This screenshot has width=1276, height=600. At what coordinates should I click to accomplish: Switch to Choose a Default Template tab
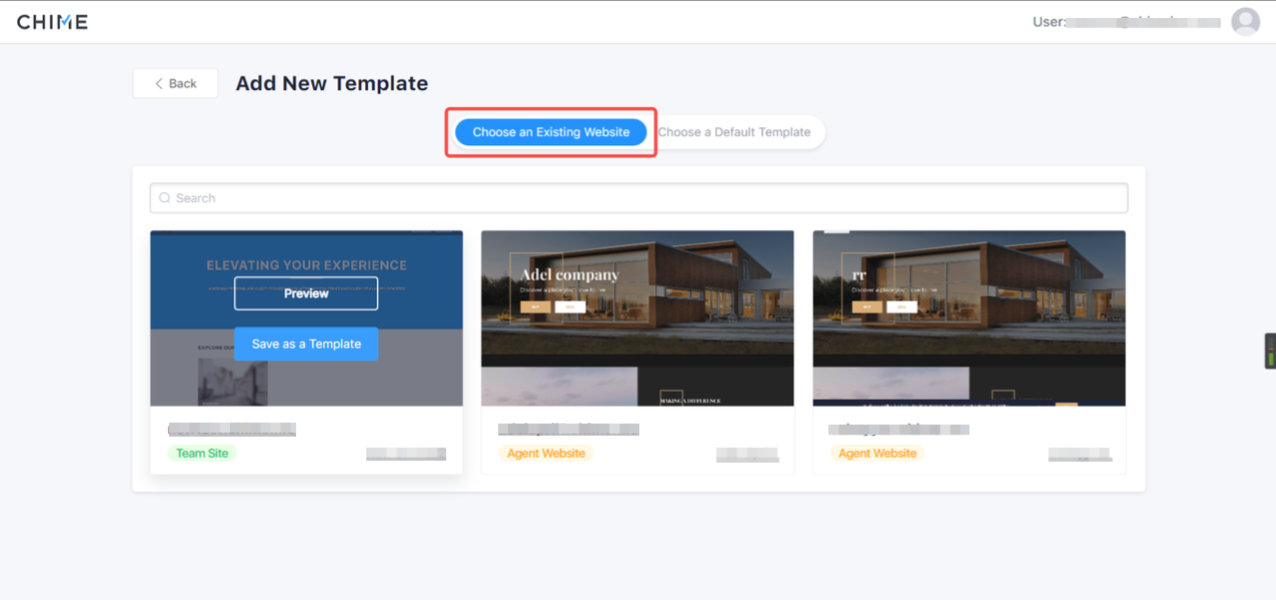(734, 132)
